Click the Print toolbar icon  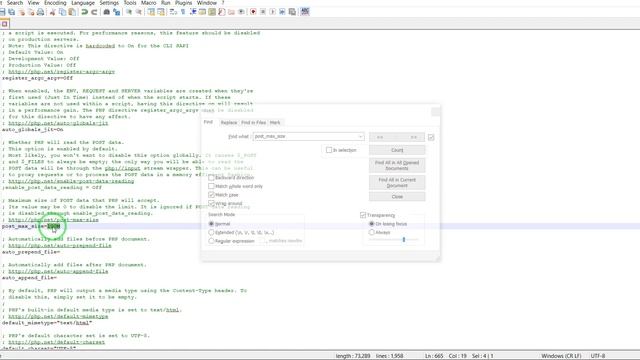tap(40, 12)
